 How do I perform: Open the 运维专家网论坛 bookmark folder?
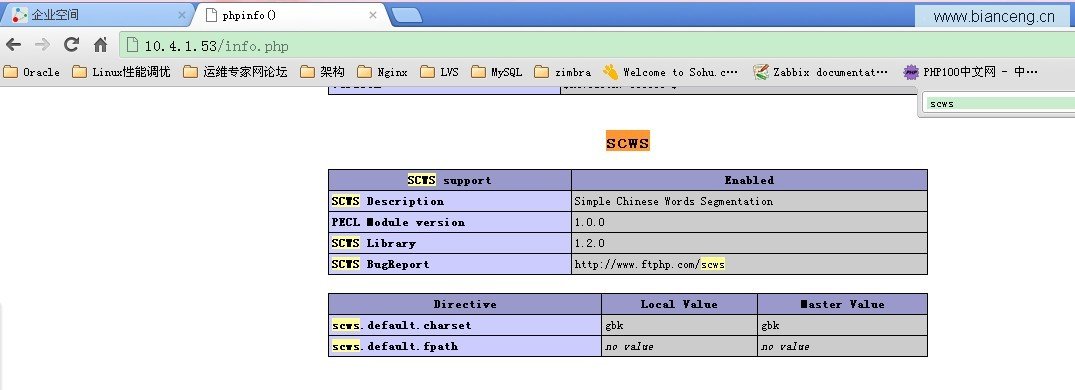tap(235, 72)
